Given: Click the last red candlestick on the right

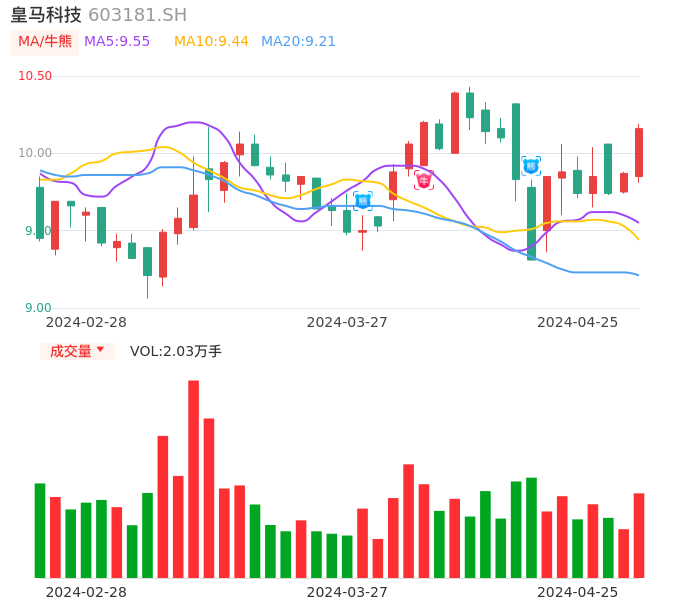Looking at the screenshot, I should coord(639,153).
